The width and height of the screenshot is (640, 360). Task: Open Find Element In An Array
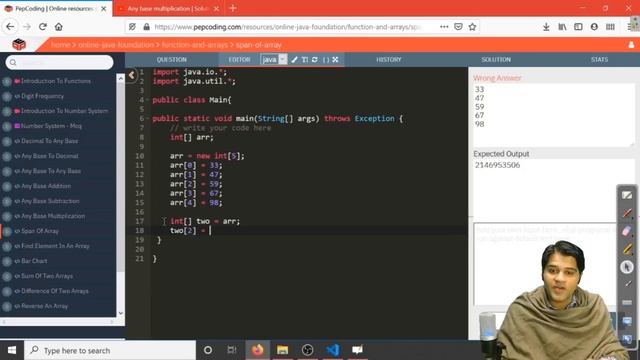pos(55,246)
